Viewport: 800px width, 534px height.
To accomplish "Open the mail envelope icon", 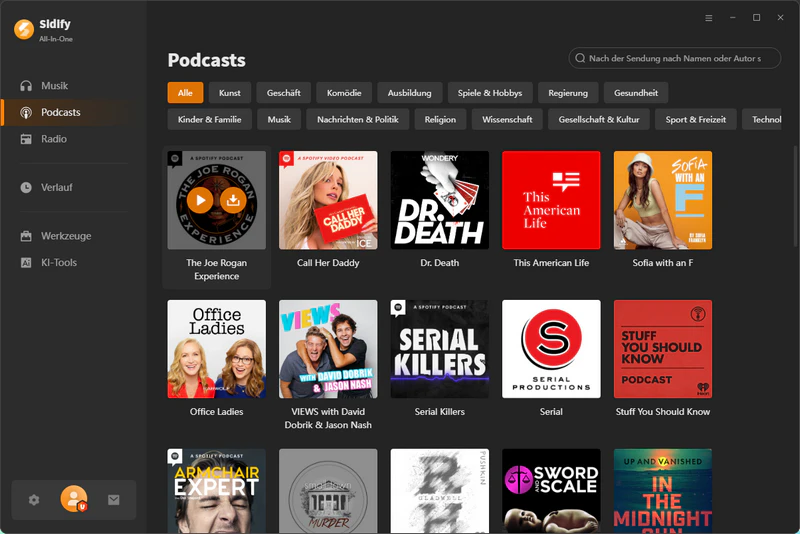I will [x=114, y=500].
